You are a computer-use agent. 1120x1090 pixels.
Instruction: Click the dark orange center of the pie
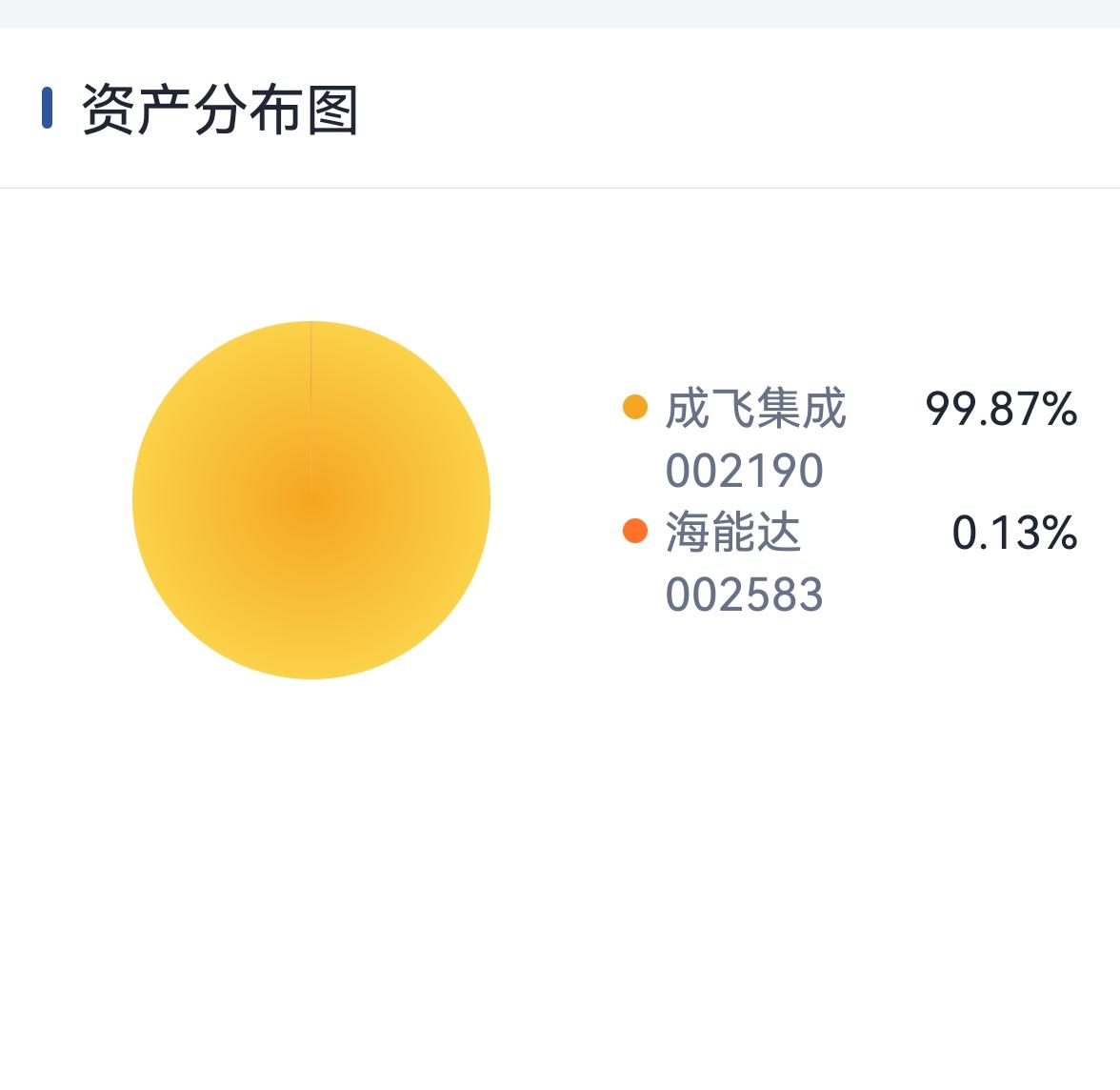click(x=311, y=499)
